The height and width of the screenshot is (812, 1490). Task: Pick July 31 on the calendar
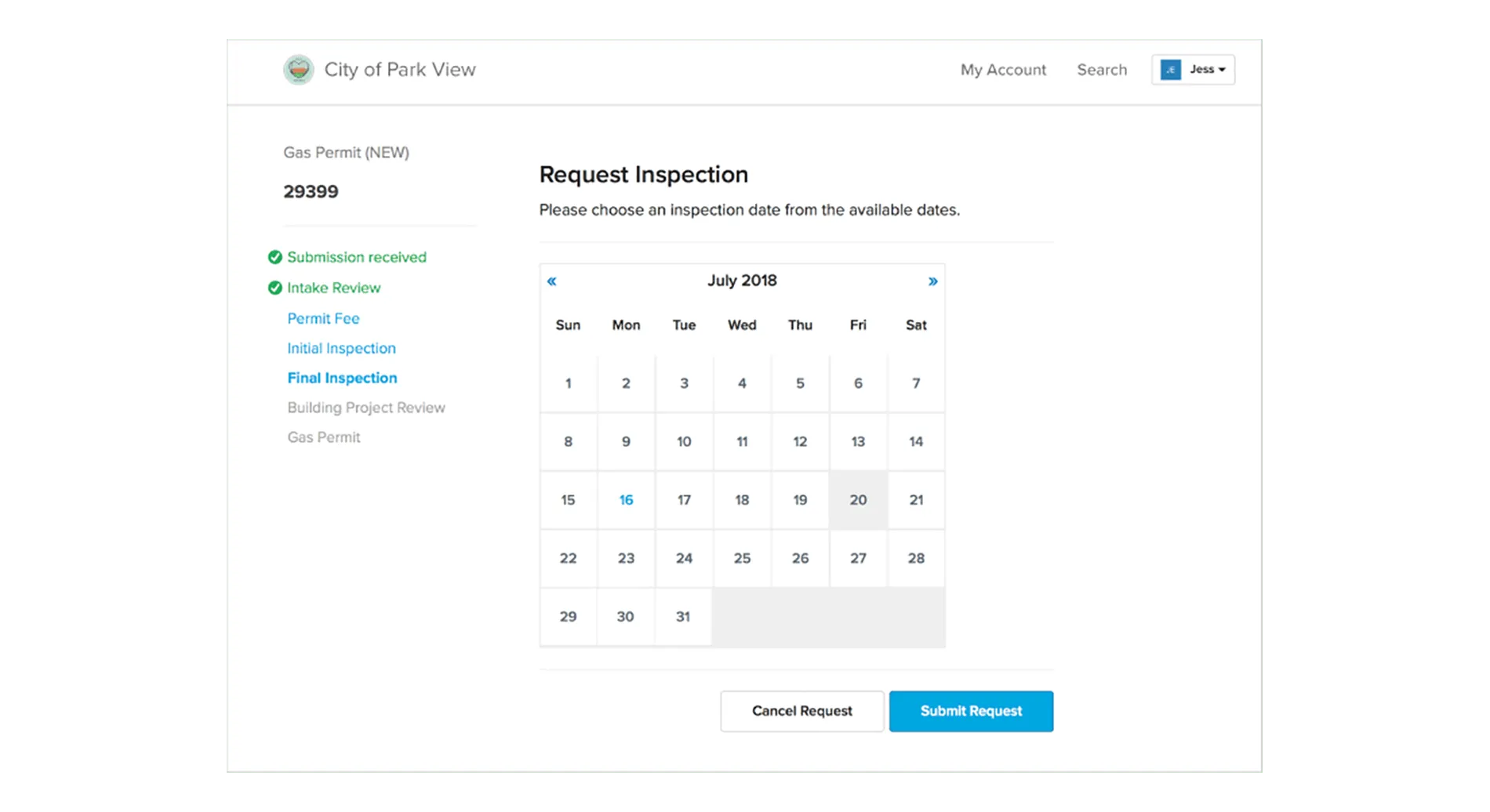coord(683,617)
